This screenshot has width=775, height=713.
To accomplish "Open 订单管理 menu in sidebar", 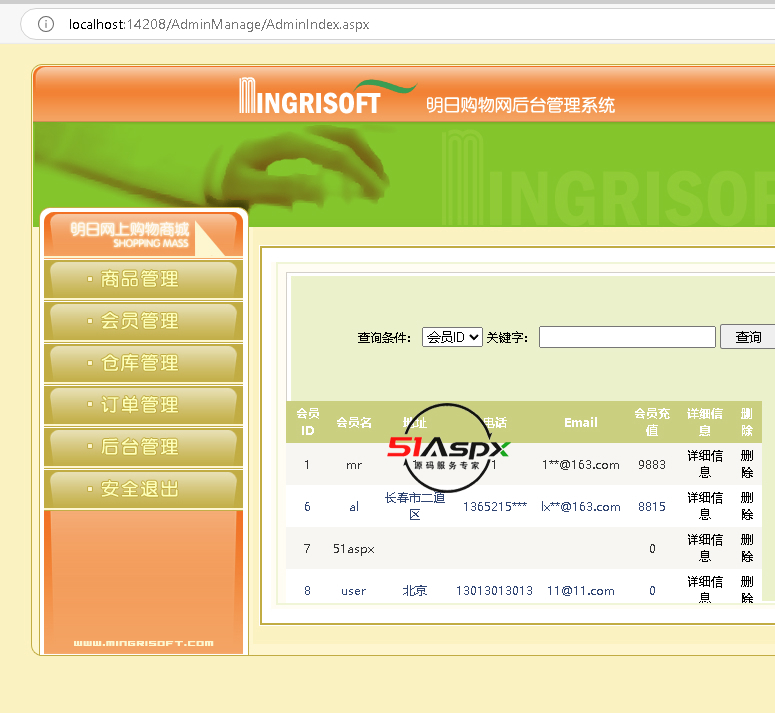I will (x=143, y=405).
